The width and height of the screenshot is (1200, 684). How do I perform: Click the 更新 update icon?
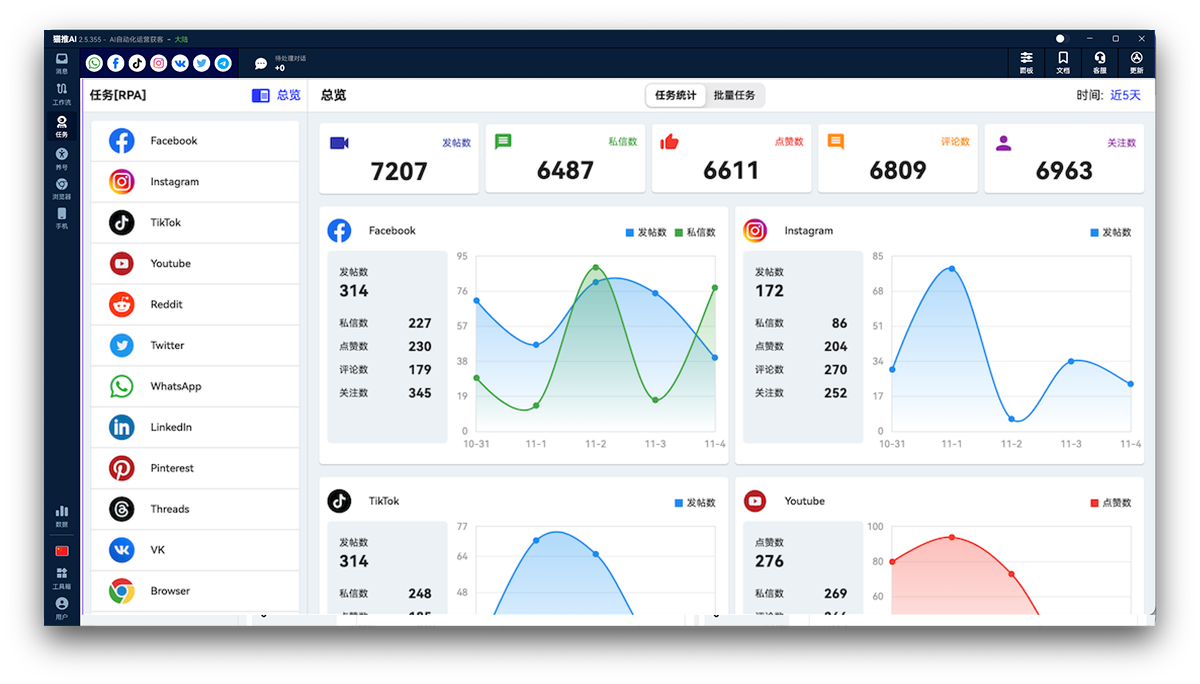[x=1137, y=62]
